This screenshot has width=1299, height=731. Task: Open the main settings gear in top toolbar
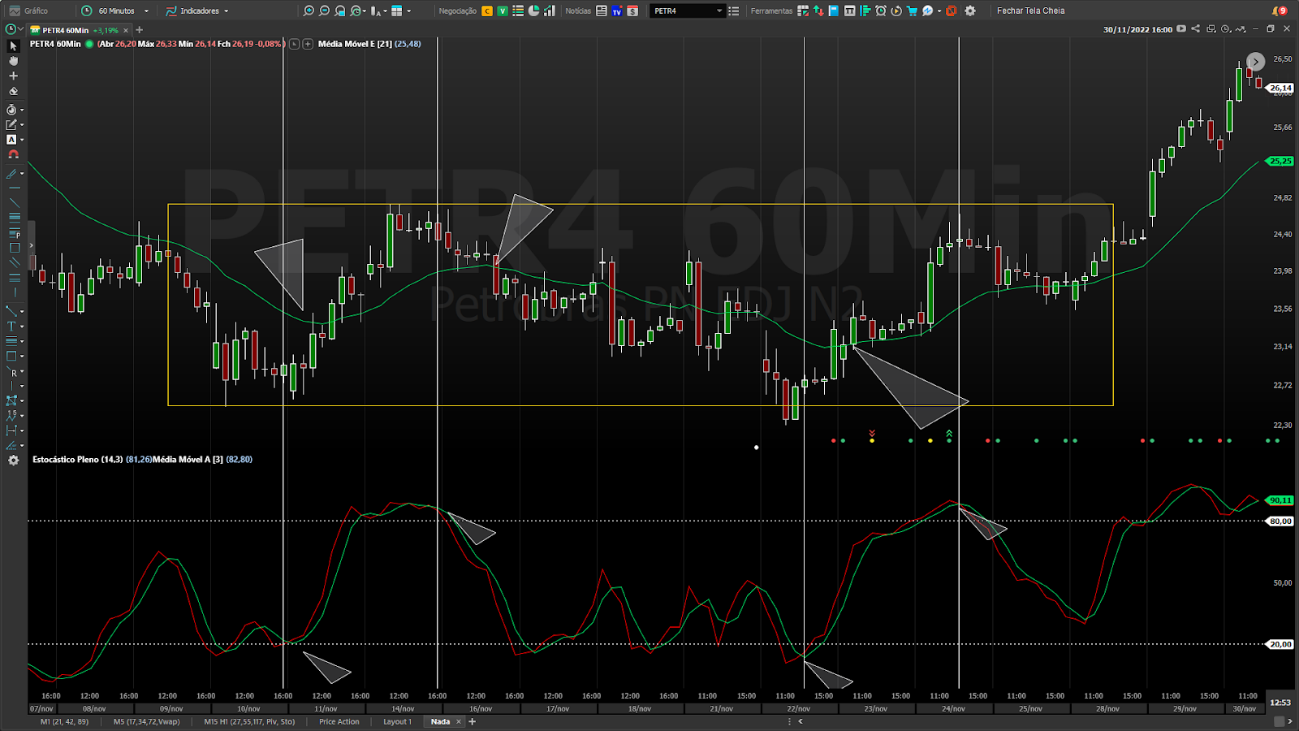[x=970, y=11]
